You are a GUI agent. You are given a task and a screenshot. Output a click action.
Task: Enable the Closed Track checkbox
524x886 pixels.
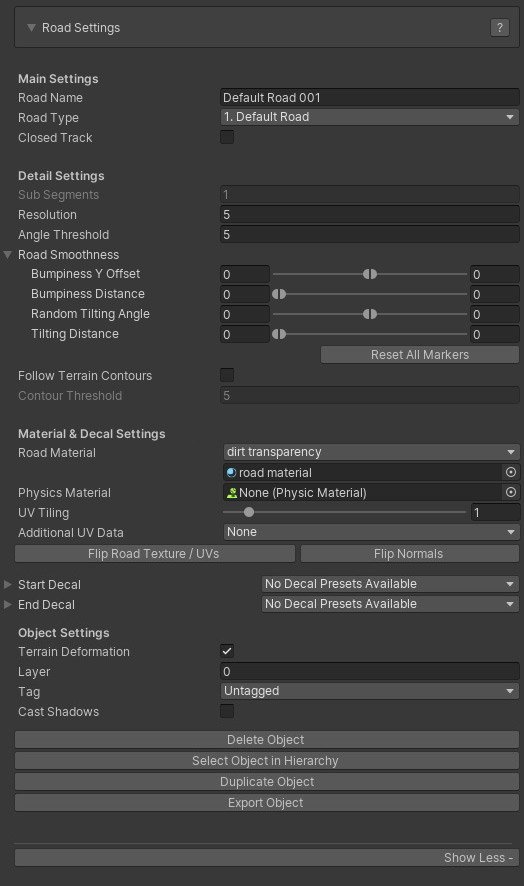(x=227, y=137)
